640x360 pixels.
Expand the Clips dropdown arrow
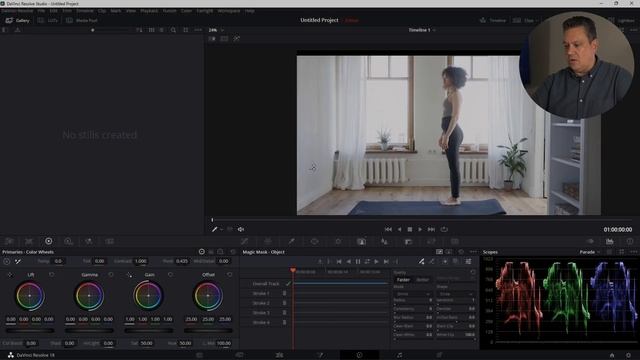pos(537,20)
